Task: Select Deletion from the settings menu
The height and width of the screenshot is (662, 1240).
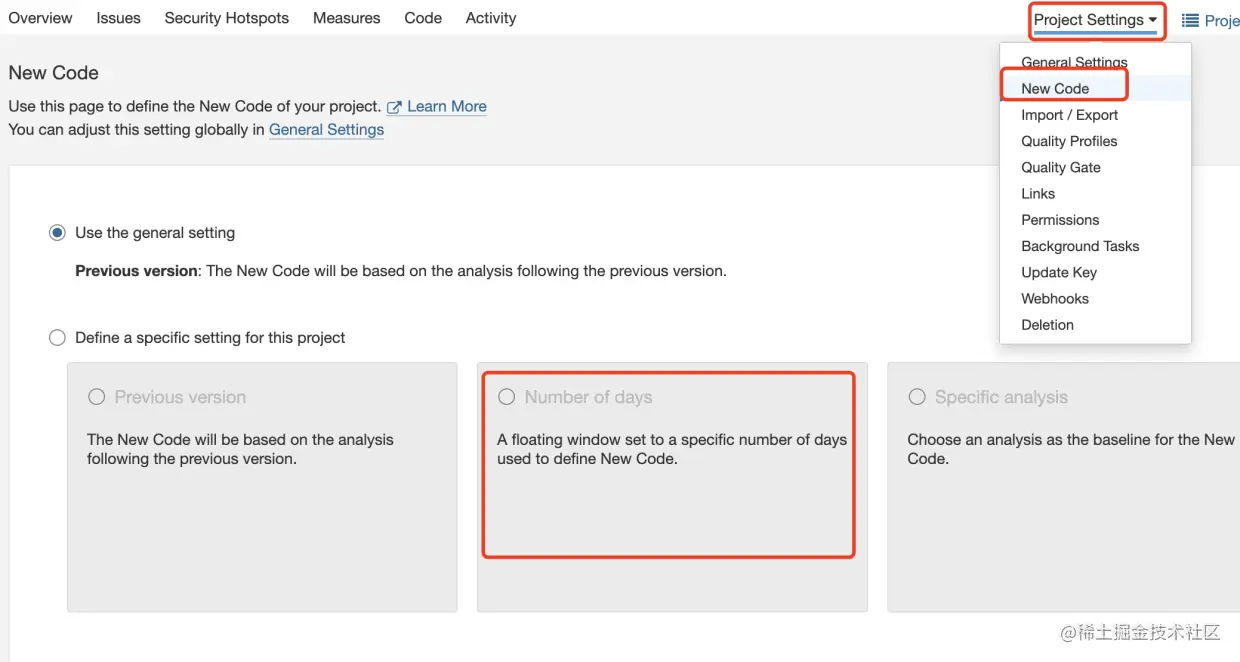Action: click(1047, 324)
